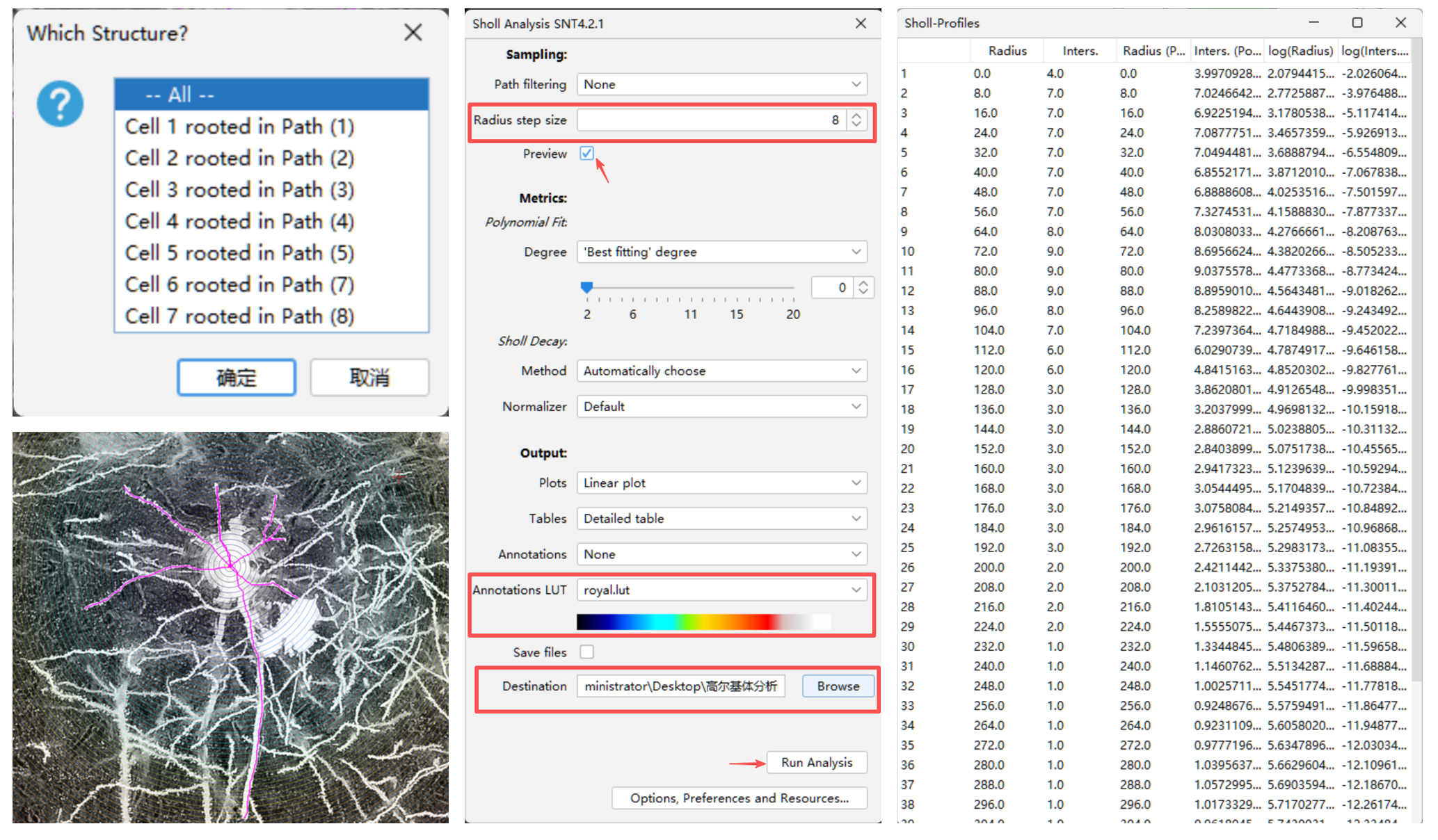Click the question mark help icon
The width and height of the screenshot is (1438, 840).
(60, 104)
